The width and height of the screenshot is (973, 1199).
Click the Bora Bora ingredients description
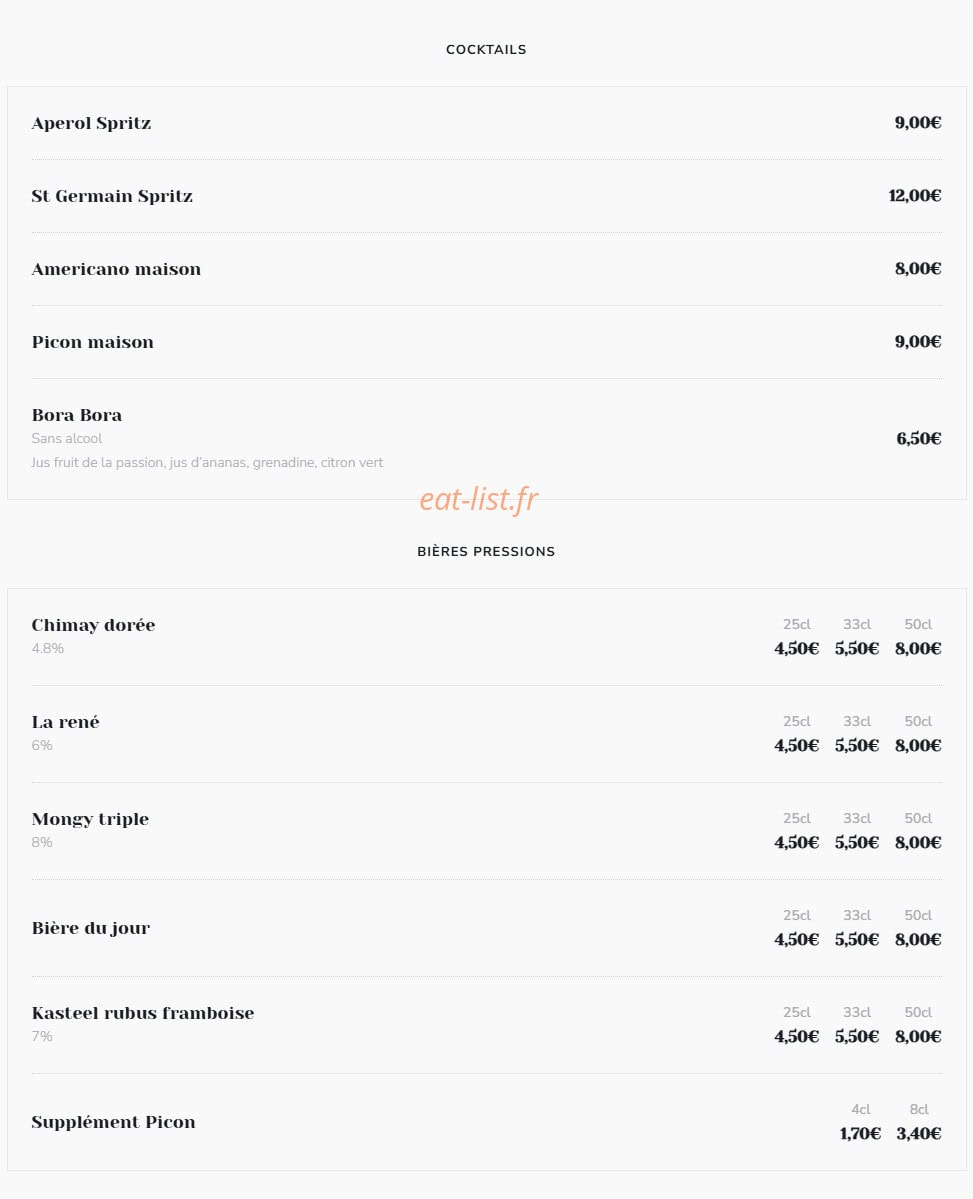pyautogui.click(x=207, y=463)
